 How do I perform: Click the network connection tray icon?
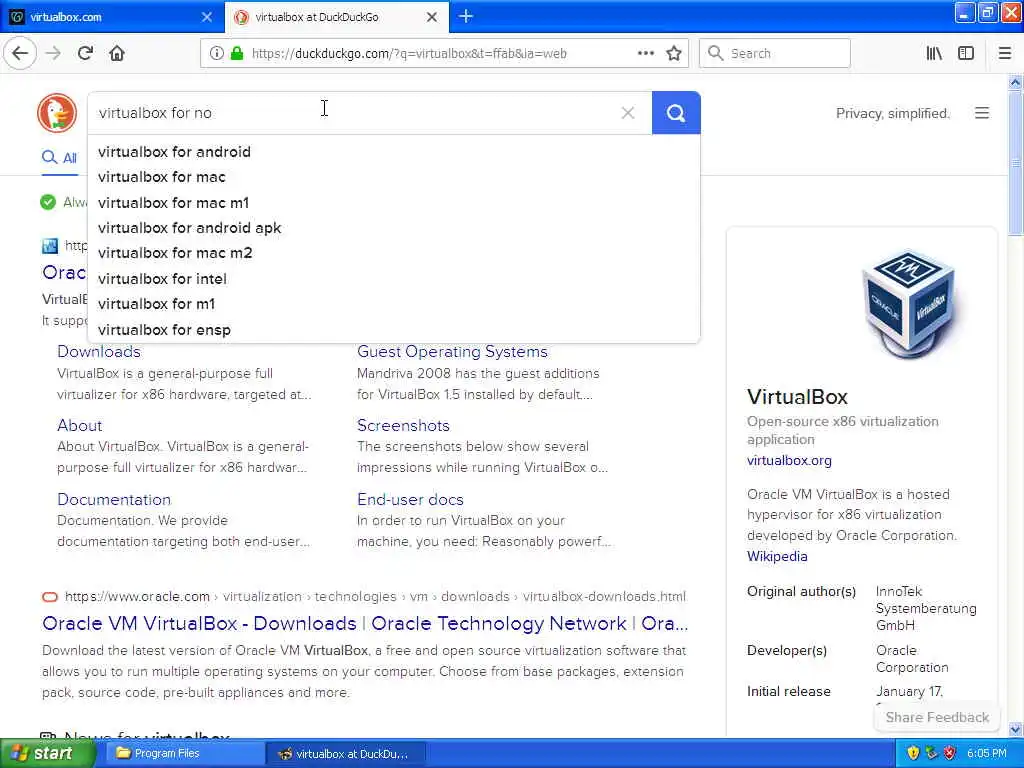coord(931,753)
